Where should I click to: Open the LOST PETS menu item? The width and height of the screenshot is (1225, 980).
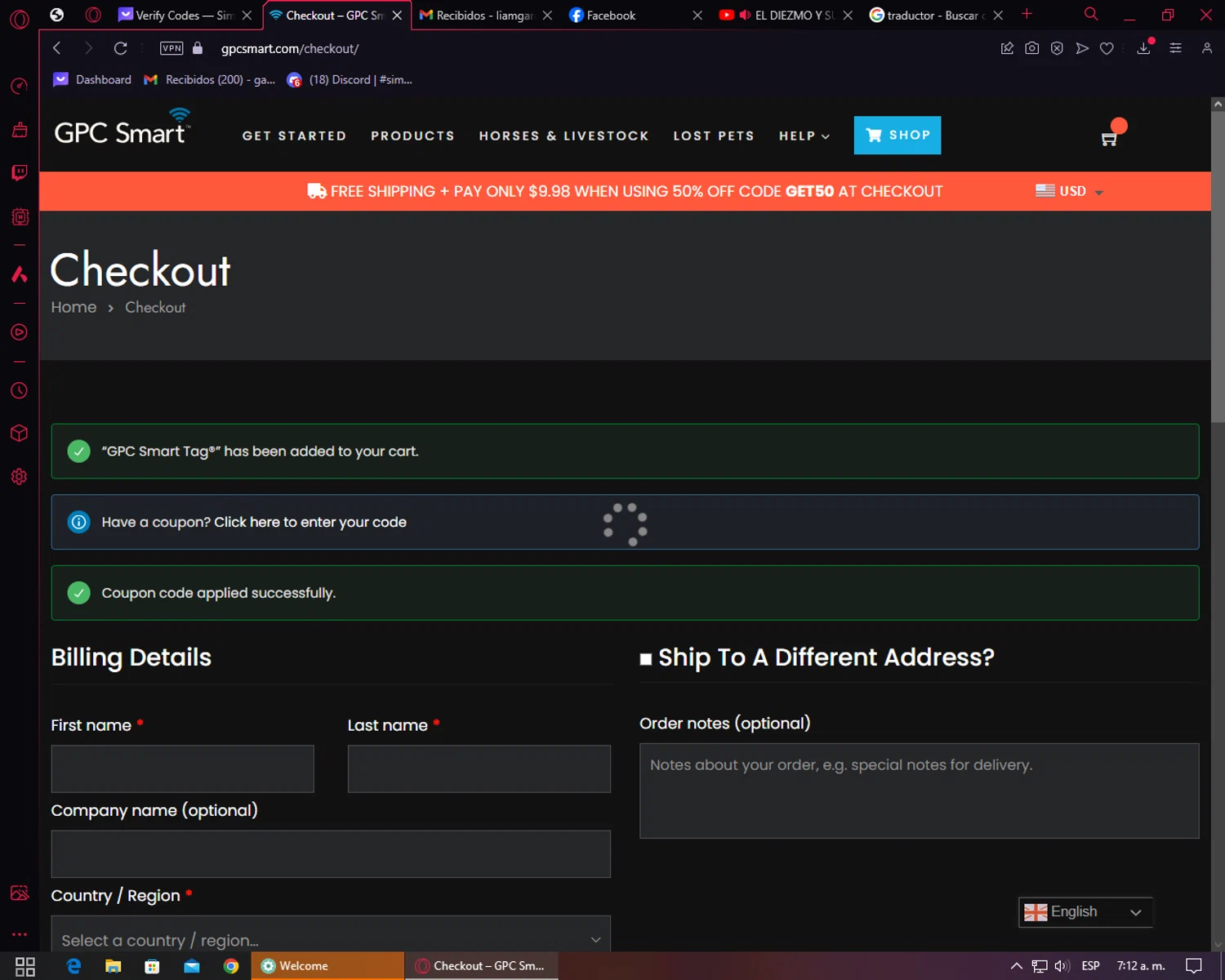point(714,136)
